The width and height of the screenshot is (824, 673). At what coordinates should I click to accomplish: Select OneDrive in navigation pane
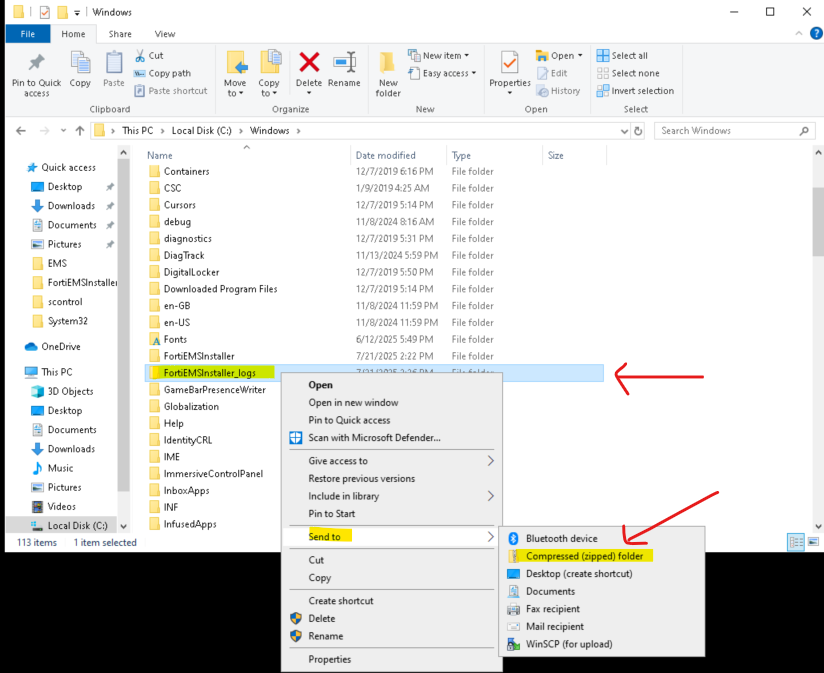coord(61,347)
